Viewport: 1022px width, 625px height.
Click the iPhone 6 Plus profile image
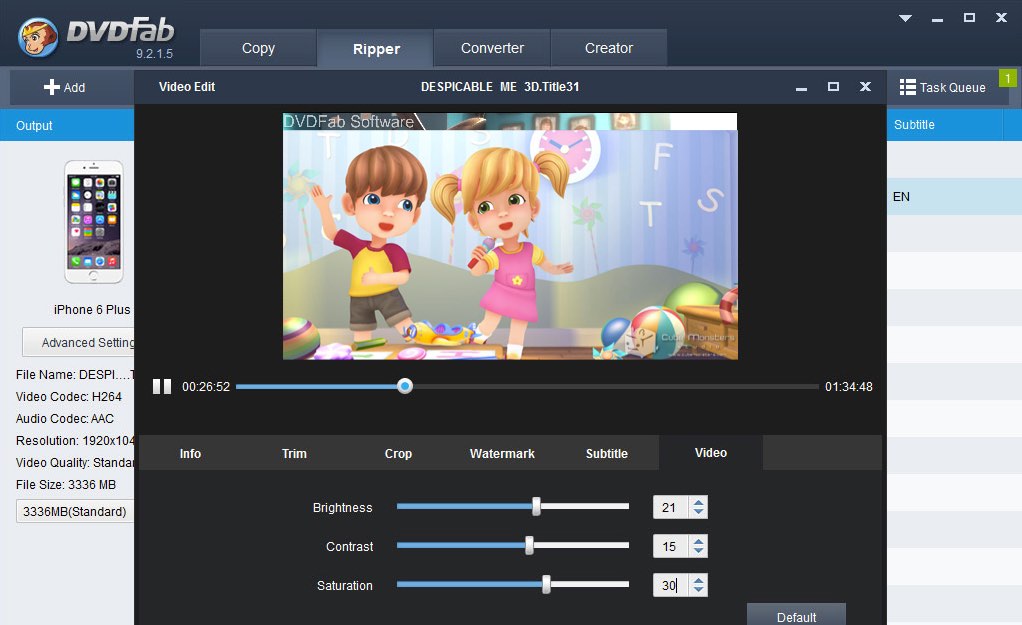coord(94,222)
